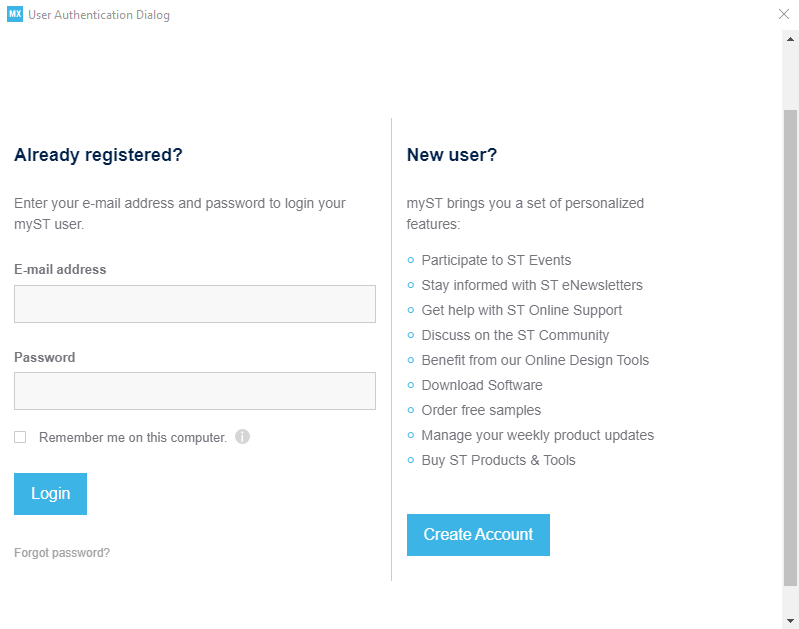Click the Already registered heading
The width and height of the screenshot is (799, 629).
point(98,155)
